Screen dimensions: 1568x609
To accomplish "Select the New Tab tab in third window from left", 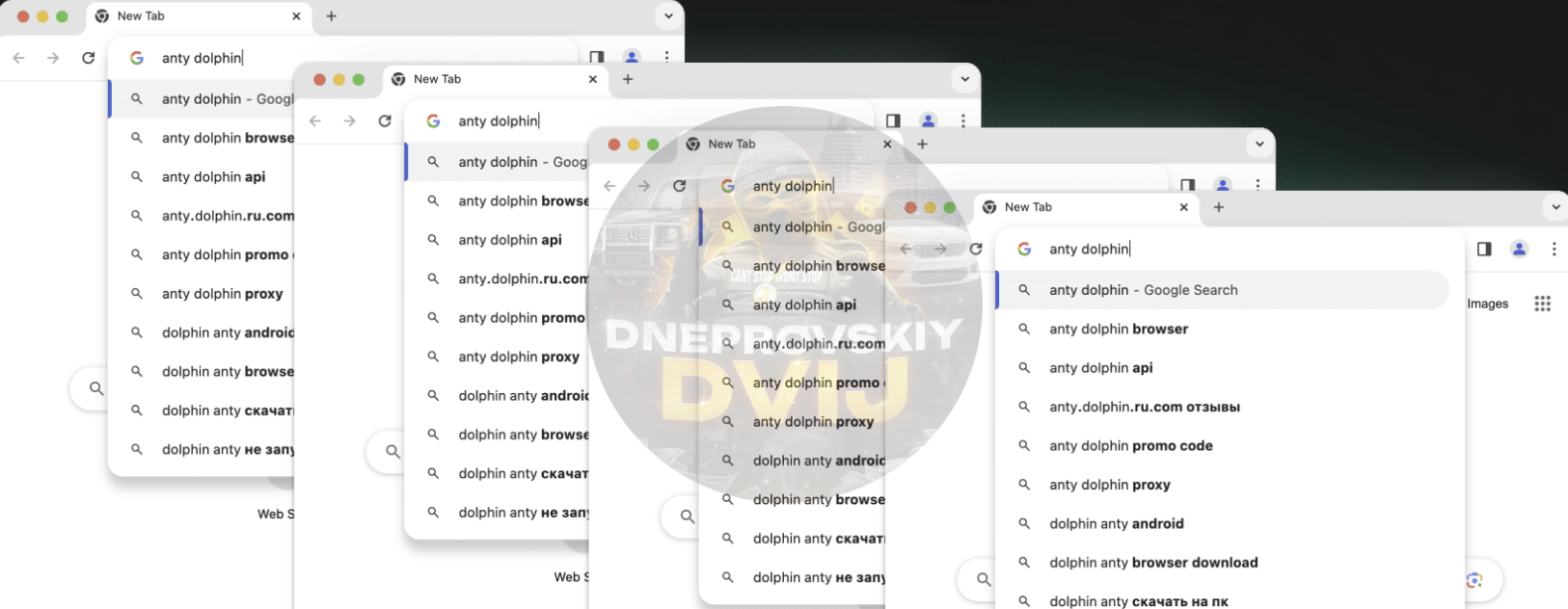I will coord(789,144).
